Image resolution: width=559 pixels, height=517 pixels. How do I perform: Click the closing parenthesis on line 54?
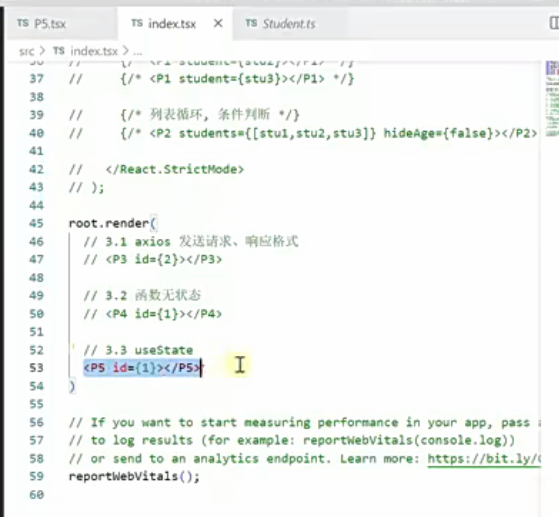tap(72, 387)
